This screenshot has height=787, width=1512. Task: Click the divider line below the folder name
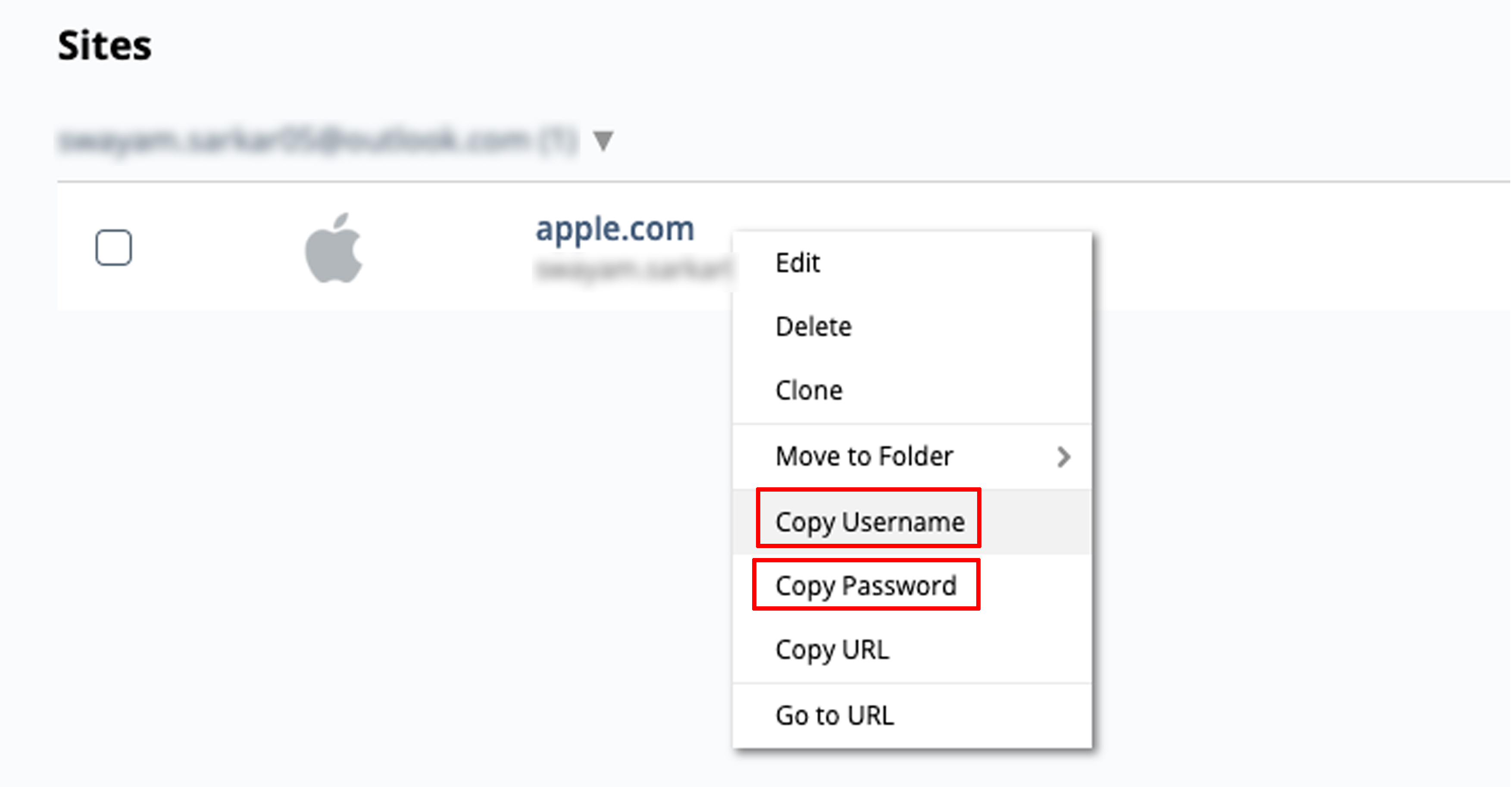pyautogui.click(x=784, y=182)
